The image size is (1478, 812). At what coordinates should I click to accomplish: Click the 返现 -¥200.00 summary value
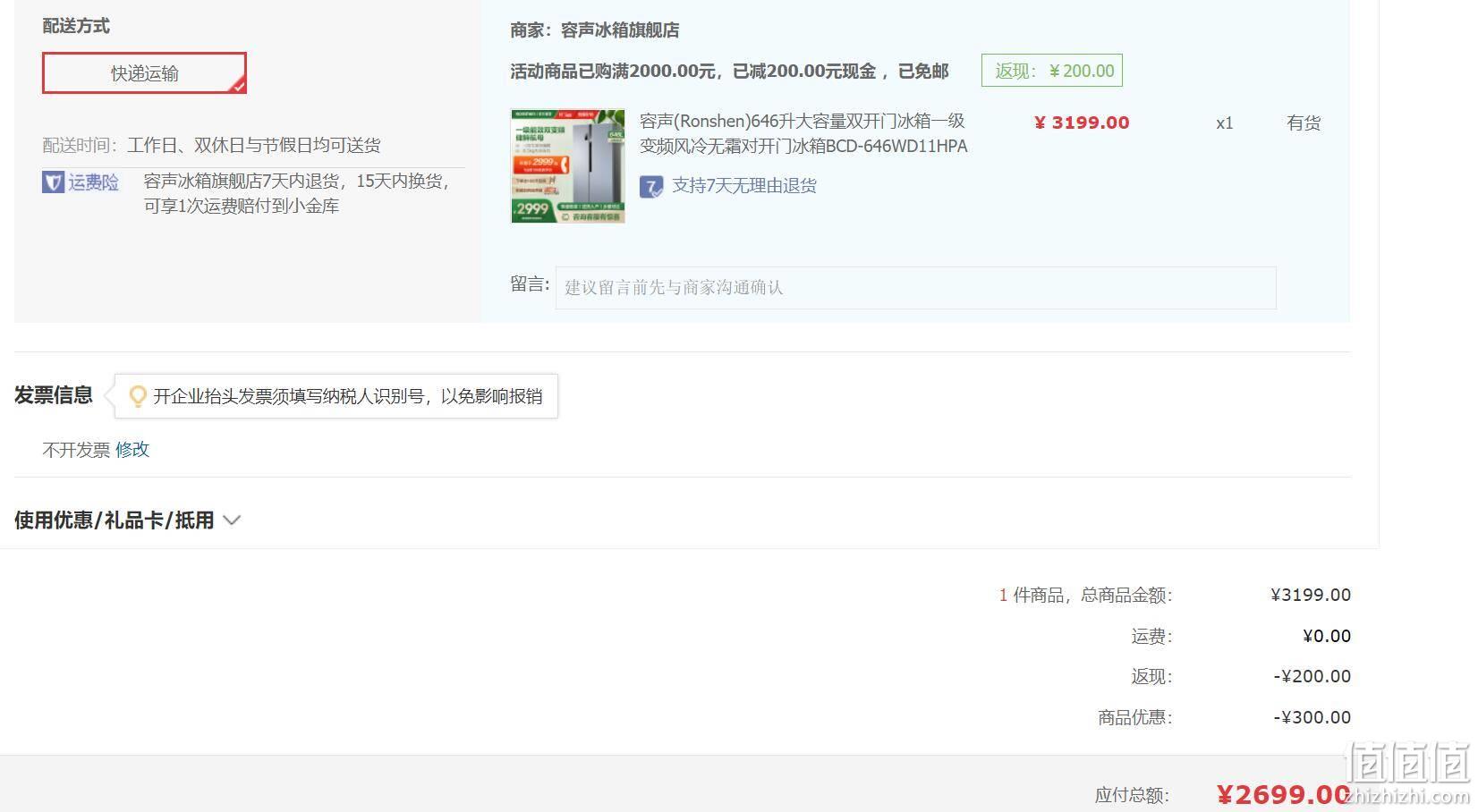point(1312,676)
